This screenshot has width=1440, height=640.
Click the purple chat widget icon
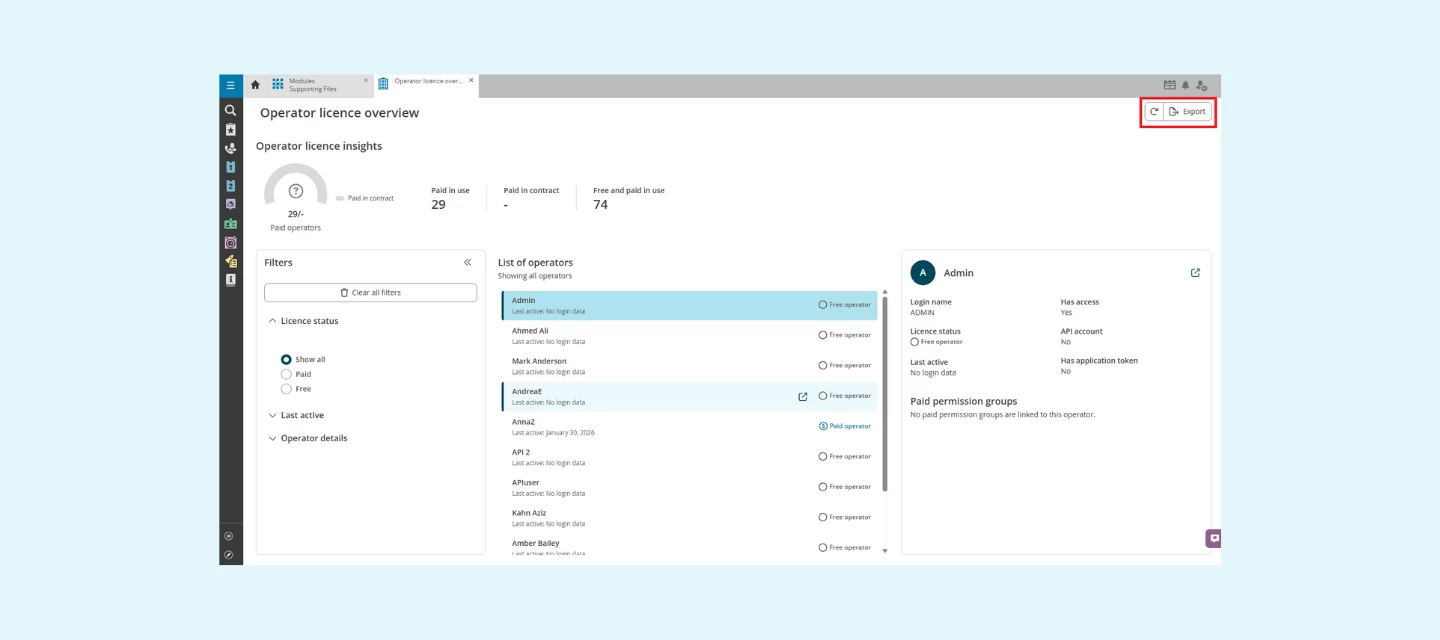coord(1214,538)
